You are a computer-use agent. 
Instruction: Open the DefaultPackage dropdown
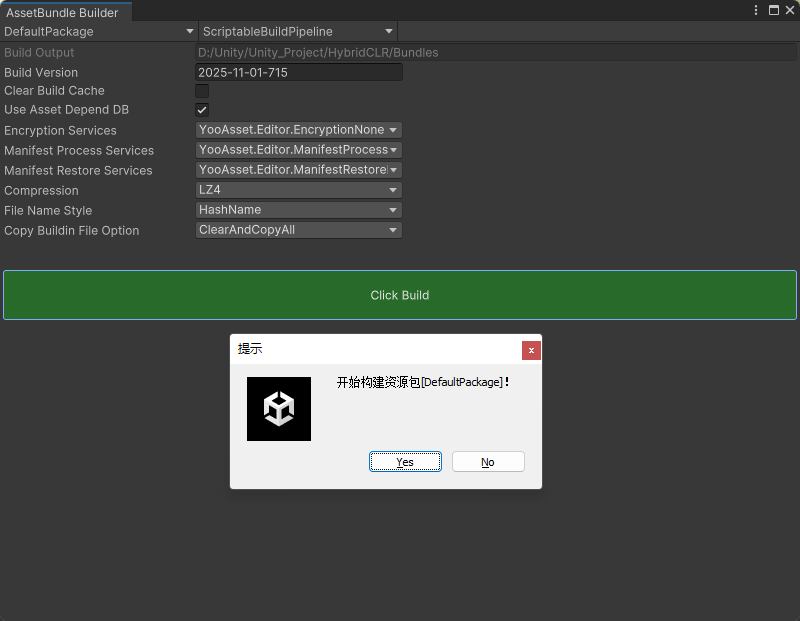pos(99,32)
